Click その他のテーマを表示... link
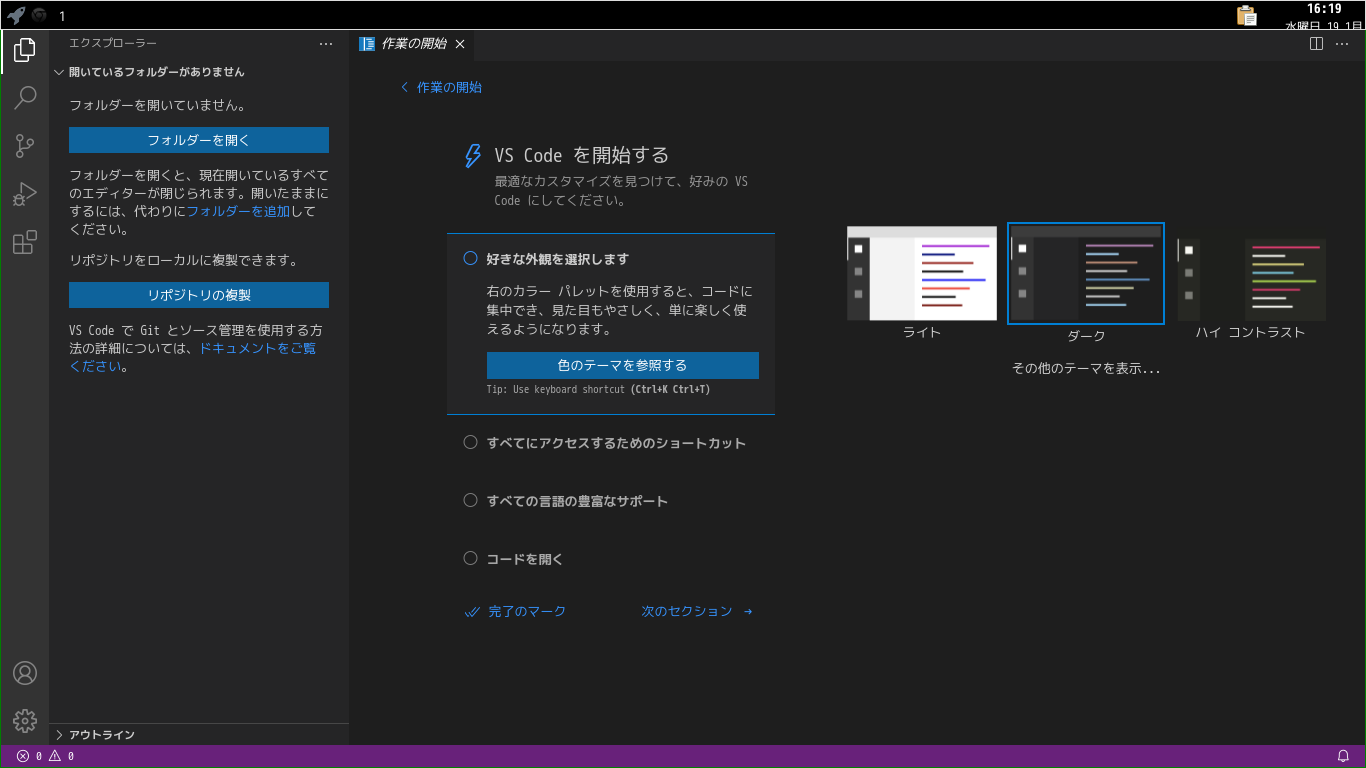The height and width of the screenshot is (768, 1366). click(x=1086, y=368)
